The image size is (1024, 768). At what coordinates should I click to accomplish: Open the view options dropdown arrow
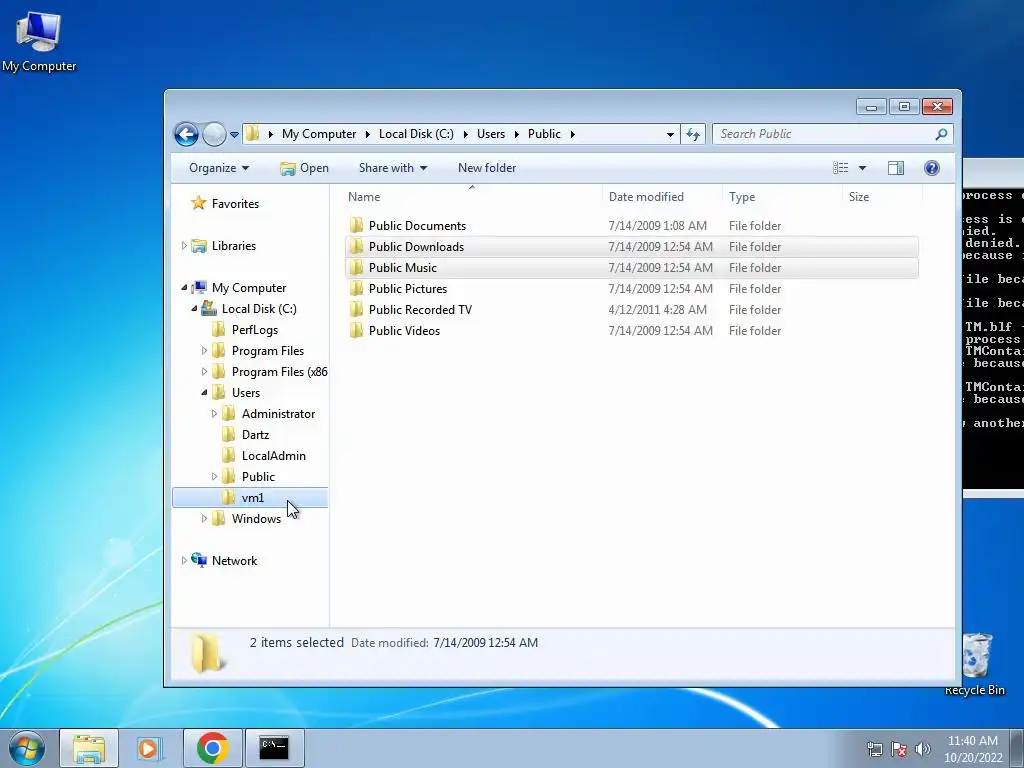pyautogui.click(x=862, y=168)
